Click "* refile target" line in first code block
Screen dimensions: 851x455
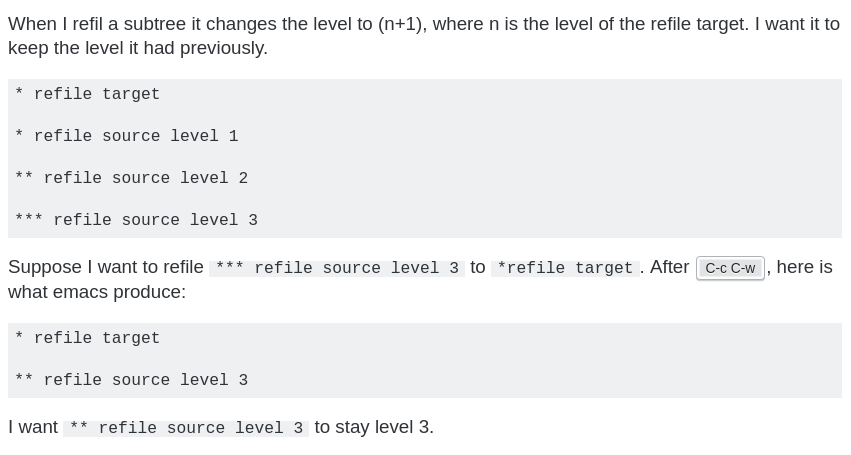click(x=88, y=95)
